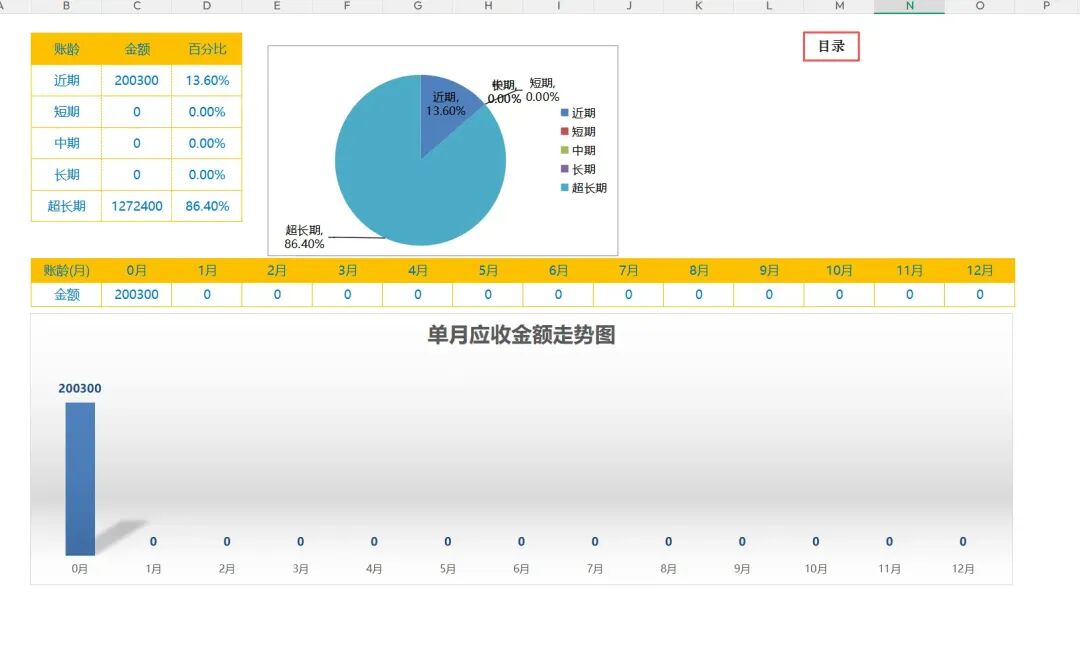Select the 账龄 table header cell
This screenshot has height=652, width=1080.
tap(66, 49)
